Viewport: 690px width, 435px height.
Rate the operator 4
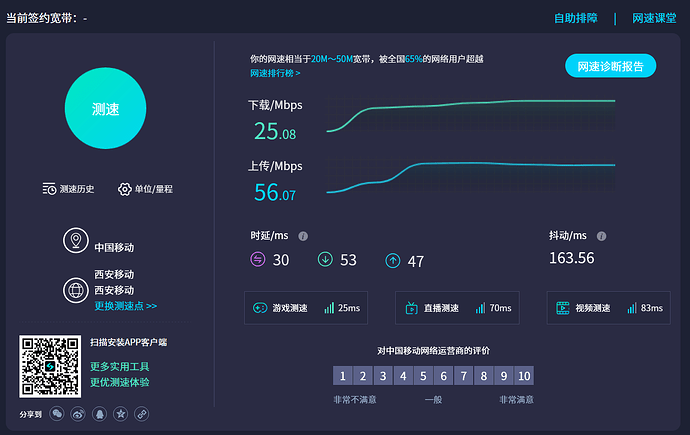[x=403, y=376]
